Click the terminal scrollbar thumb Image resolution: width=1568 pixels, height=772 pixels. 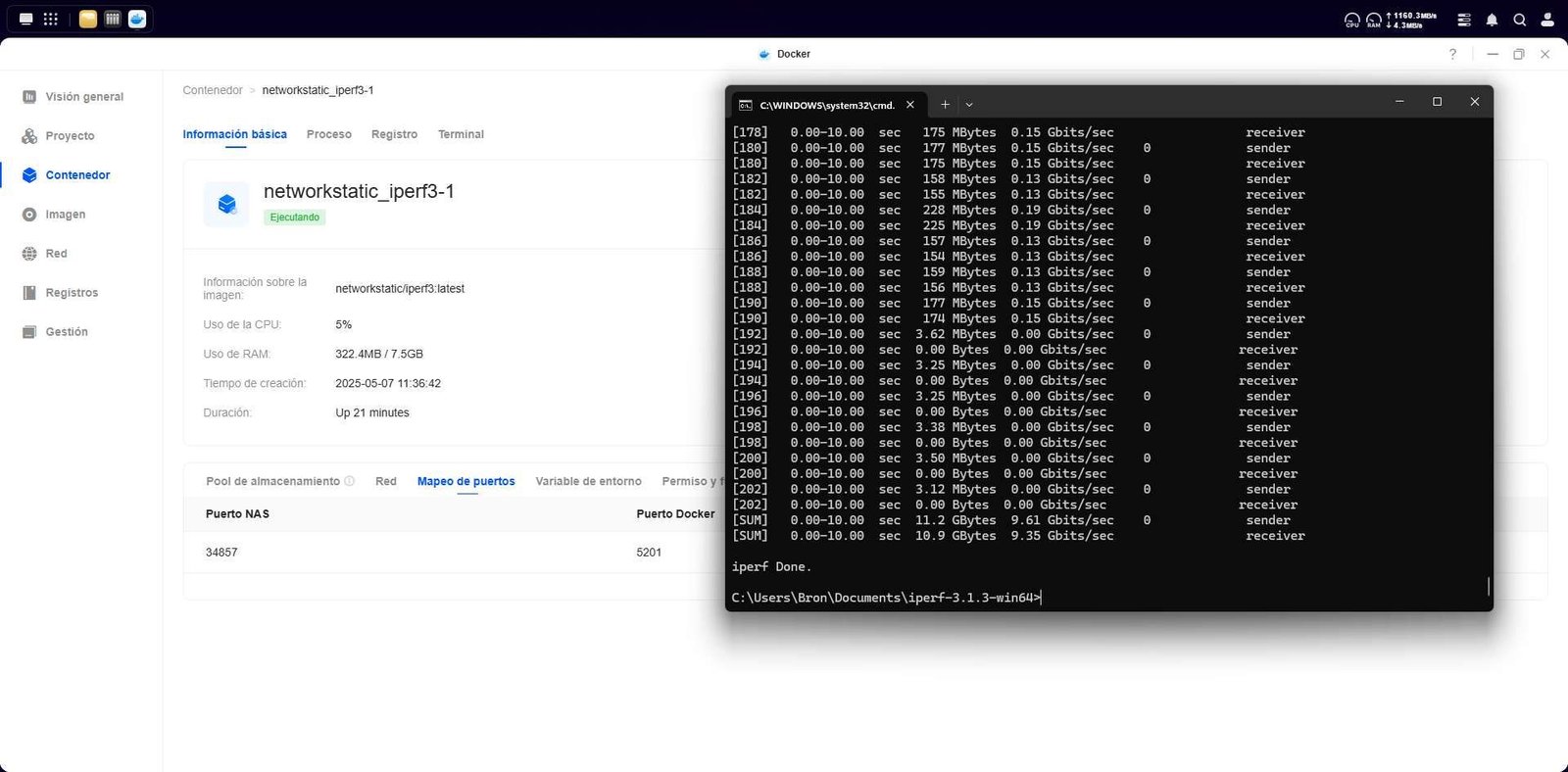1489,586
